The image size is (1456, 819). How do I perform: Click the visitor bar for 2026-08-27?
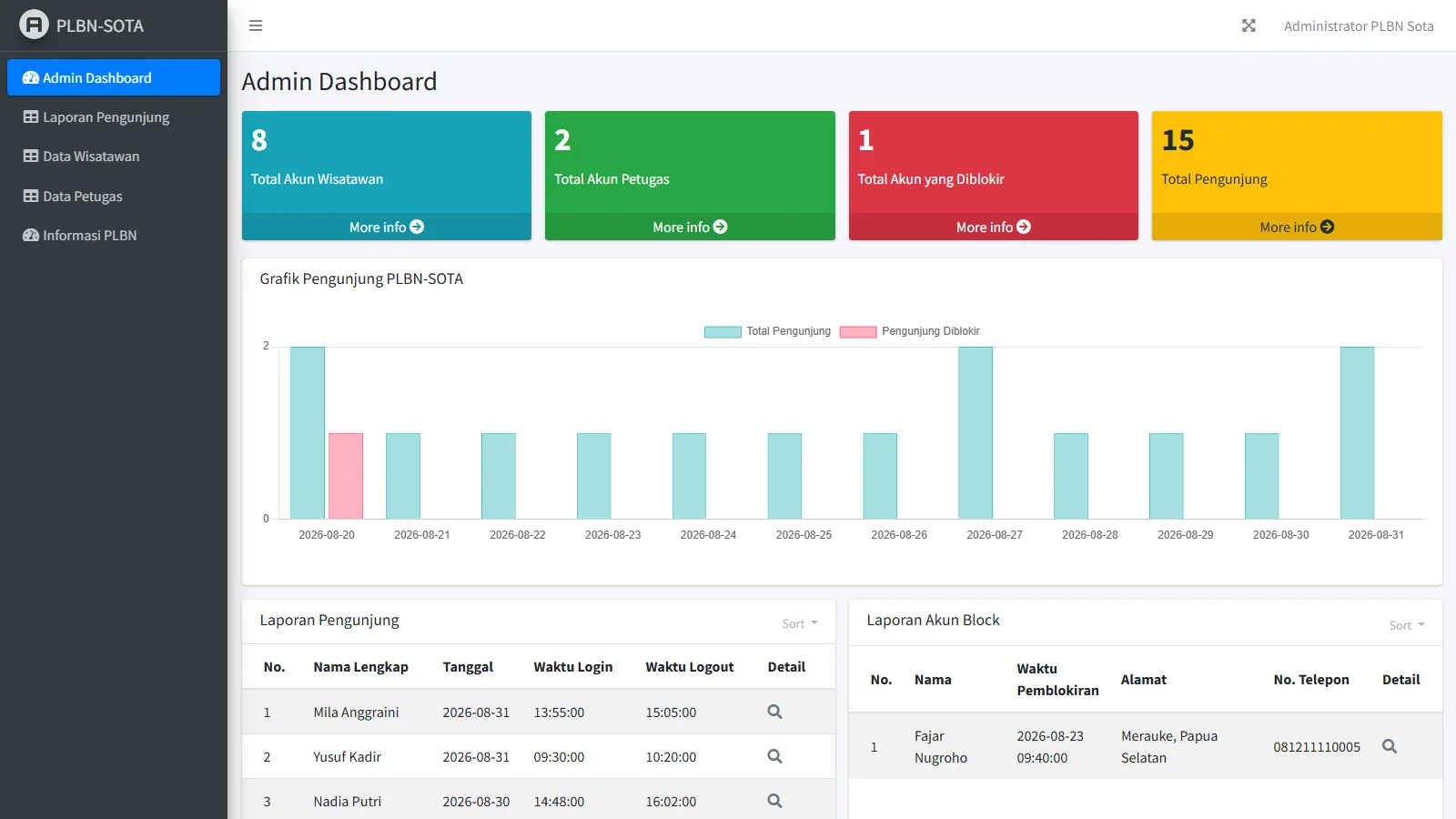coord(976,433)
